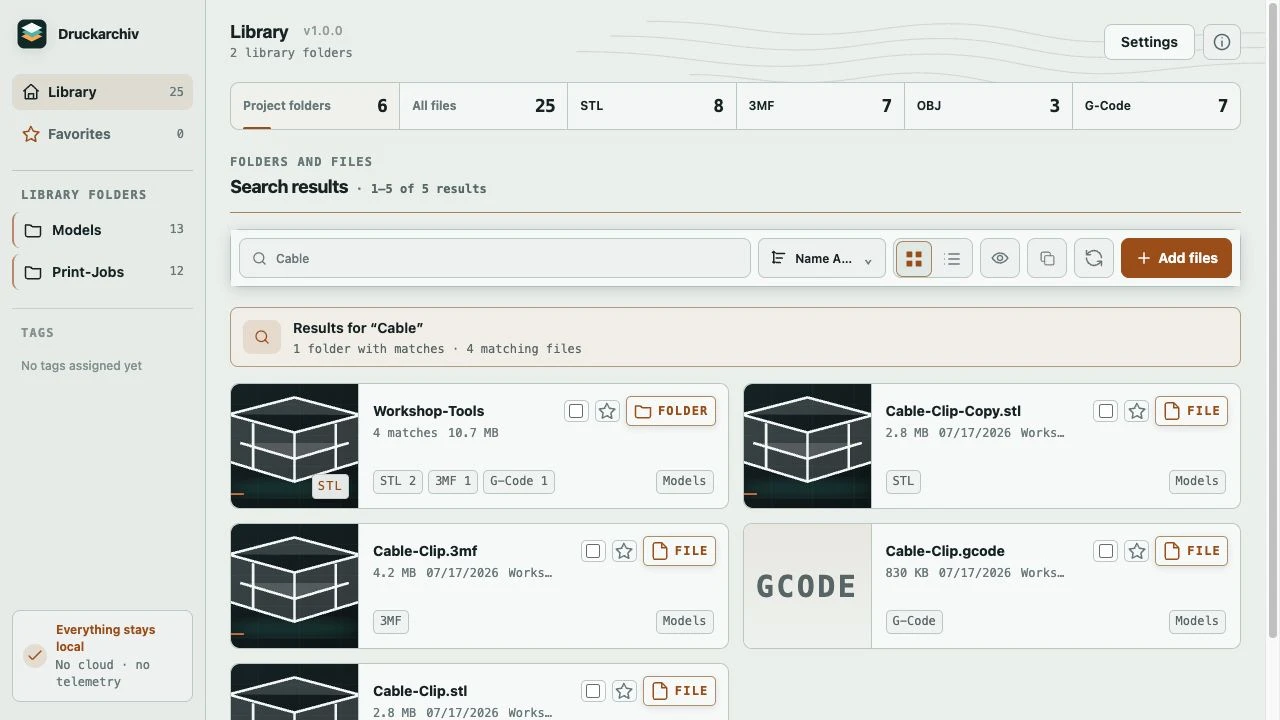Open Settings
The width and height of the screenshot is (1280, 720).
pos(1149,42)
